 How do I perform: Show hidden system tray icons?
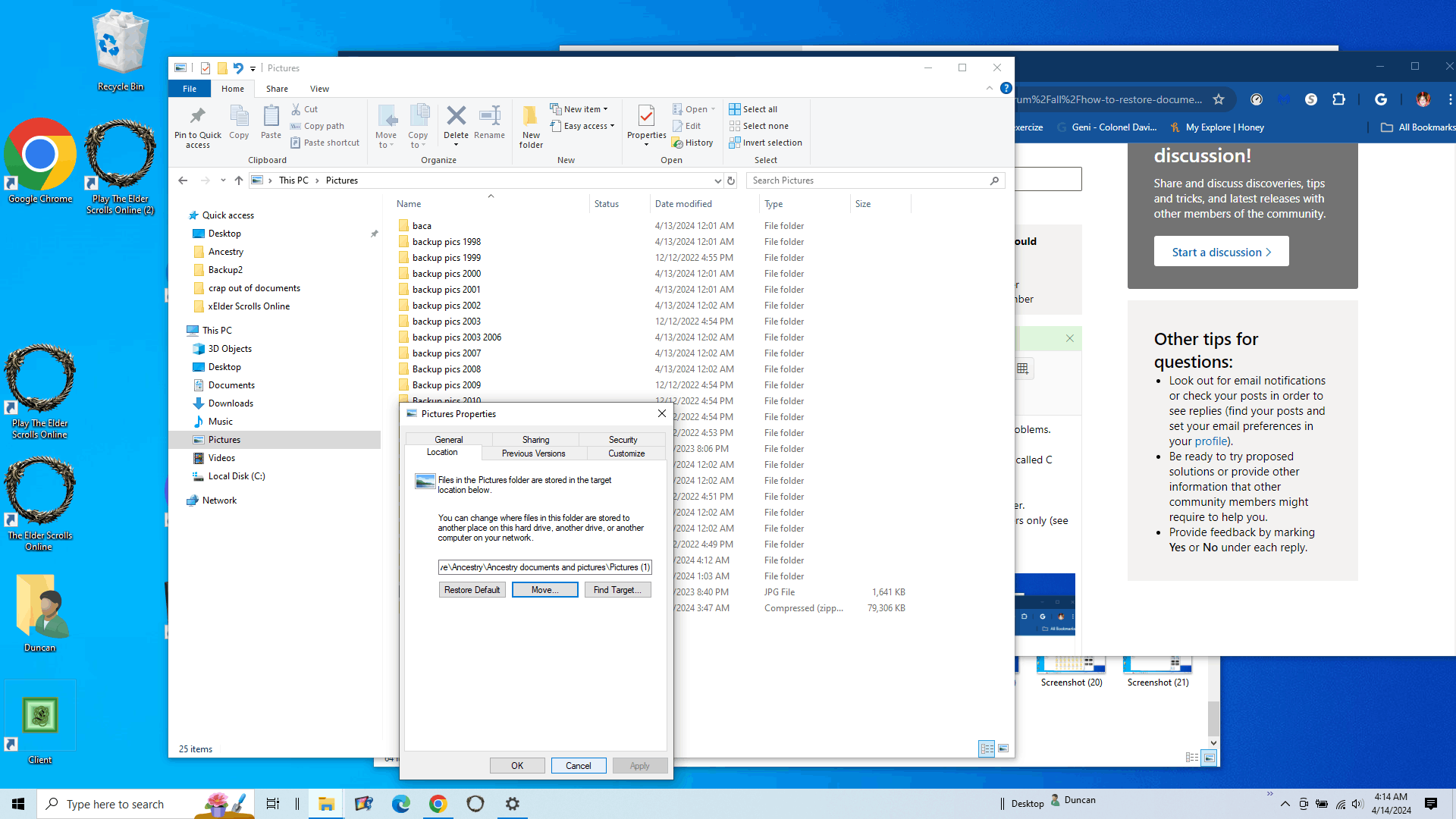tap(1285, 804)
